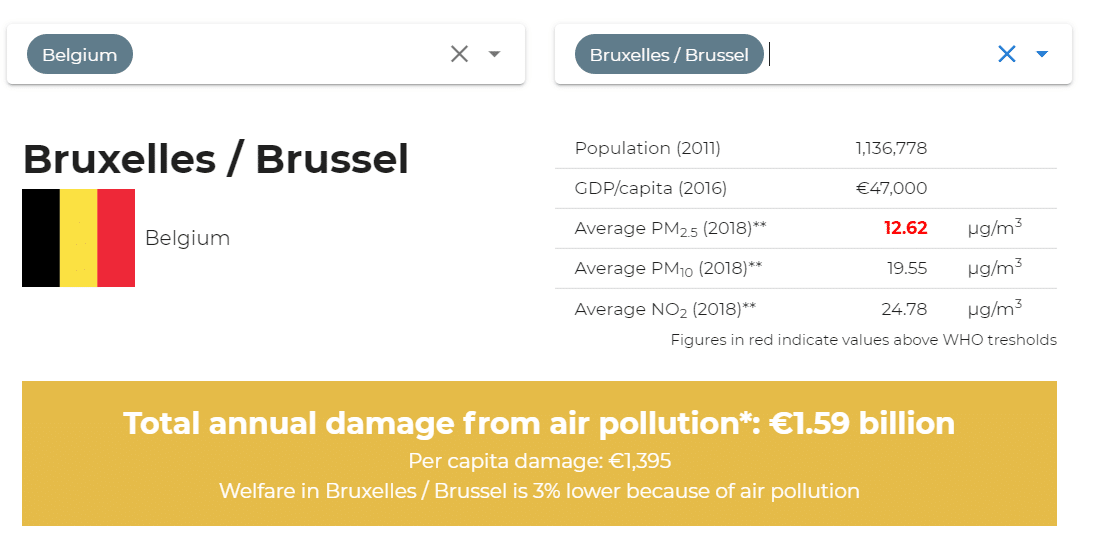This screenshot has height=543, width=1117.
Task: Open the city dropdown arrow
Action: pos(1041,54)
